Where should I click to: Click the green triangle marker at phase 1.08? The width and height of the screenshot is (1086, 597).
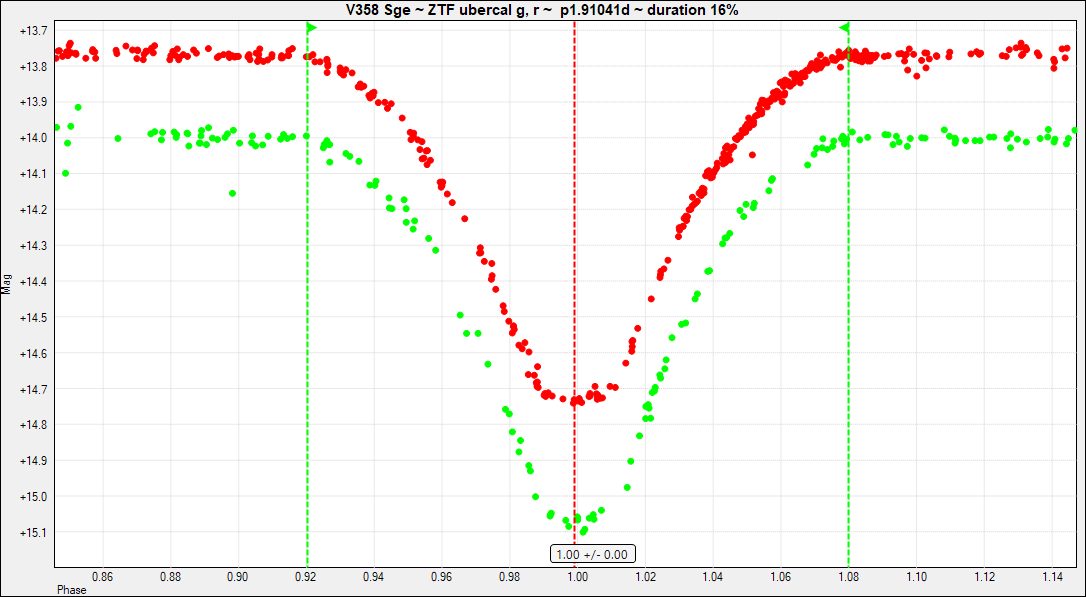[845, 27]
